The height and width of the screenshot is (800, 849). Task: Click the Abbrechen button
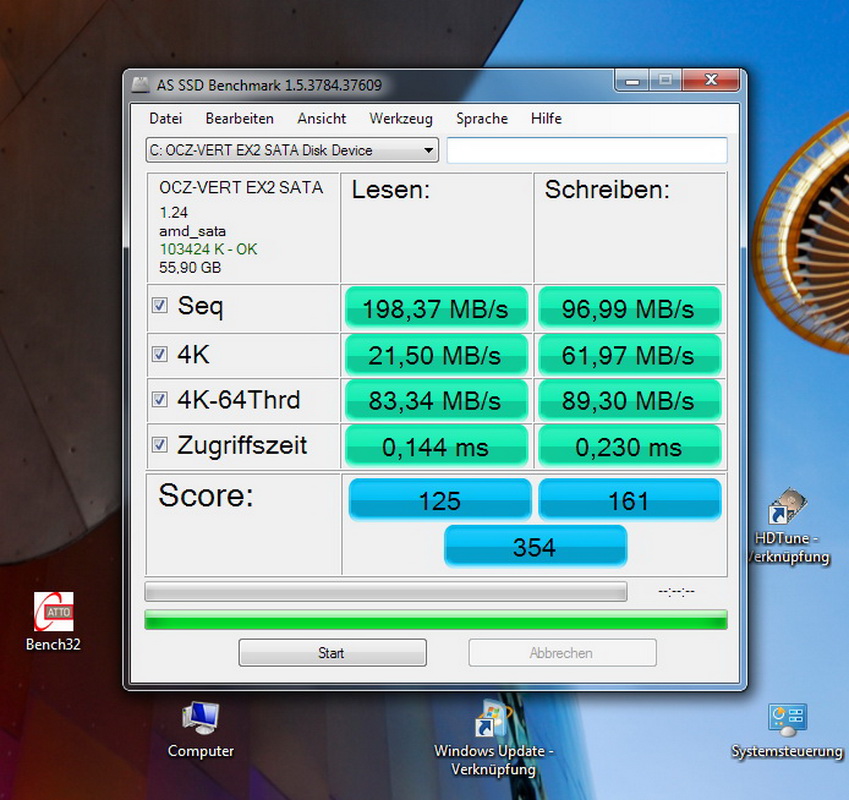(x=562, y=653)
